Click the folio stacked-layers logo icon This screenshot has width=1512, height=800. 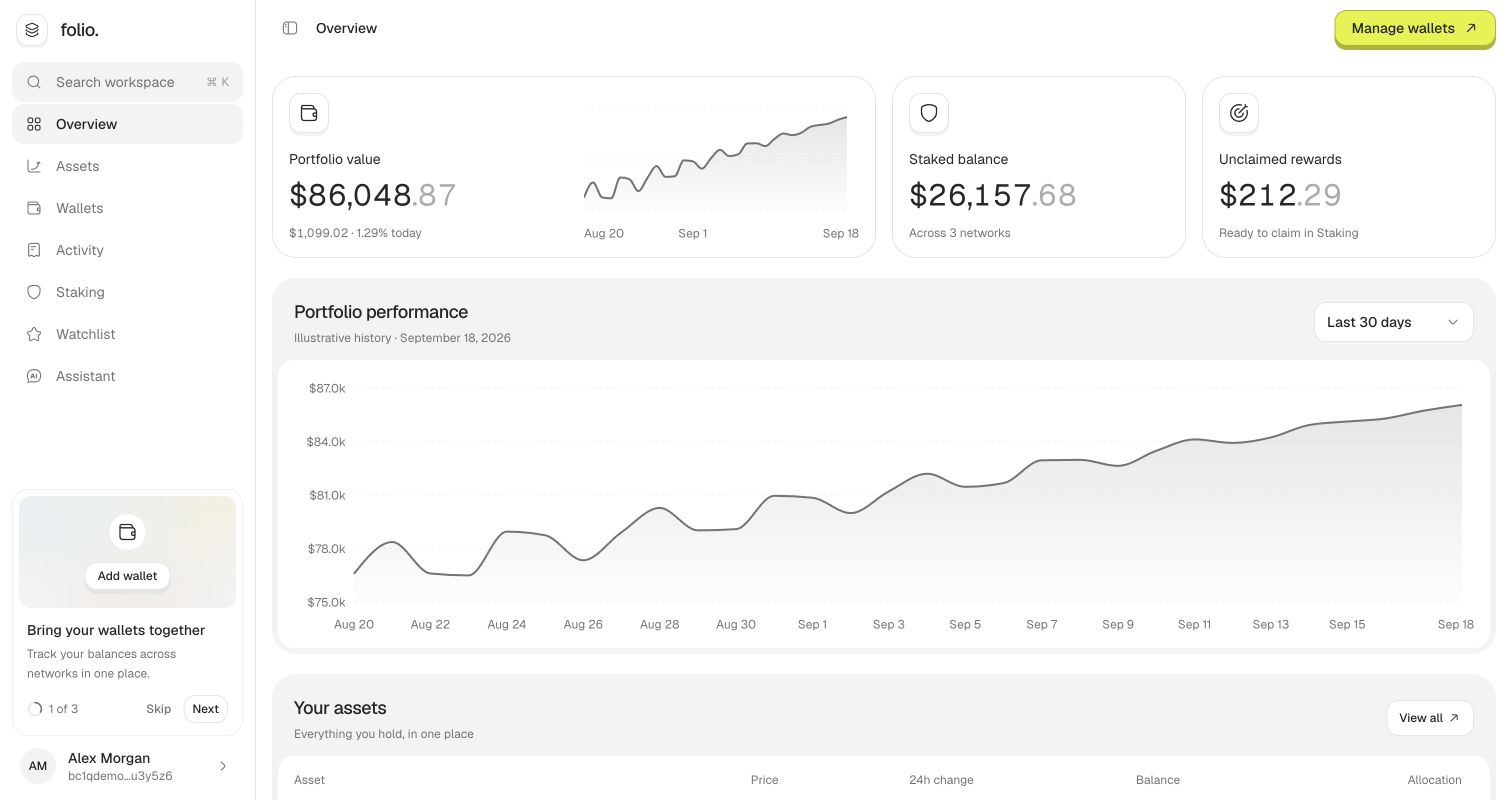(32, 30)
